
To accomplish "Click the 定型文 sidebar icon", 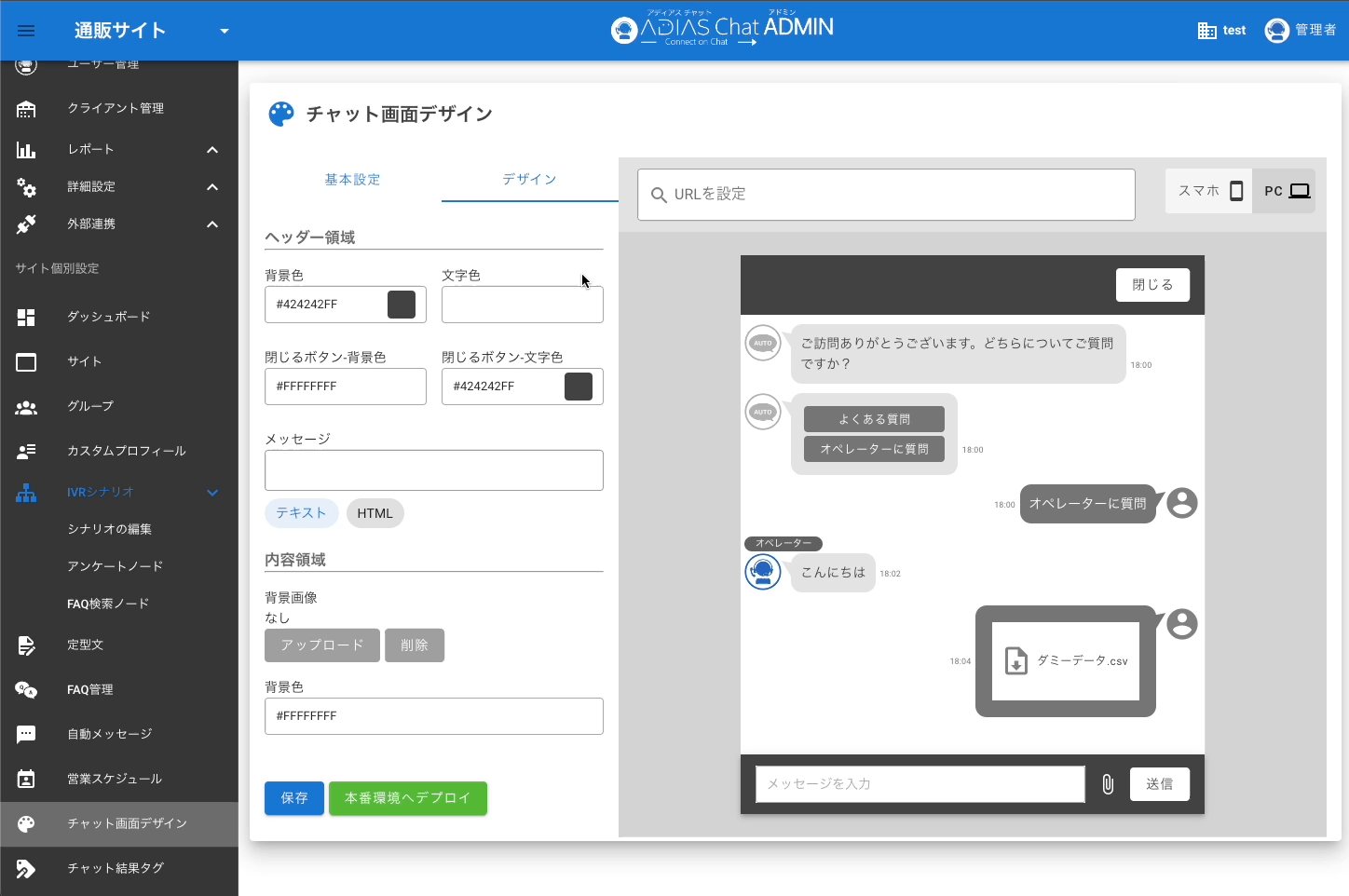I will coord(26,645).
